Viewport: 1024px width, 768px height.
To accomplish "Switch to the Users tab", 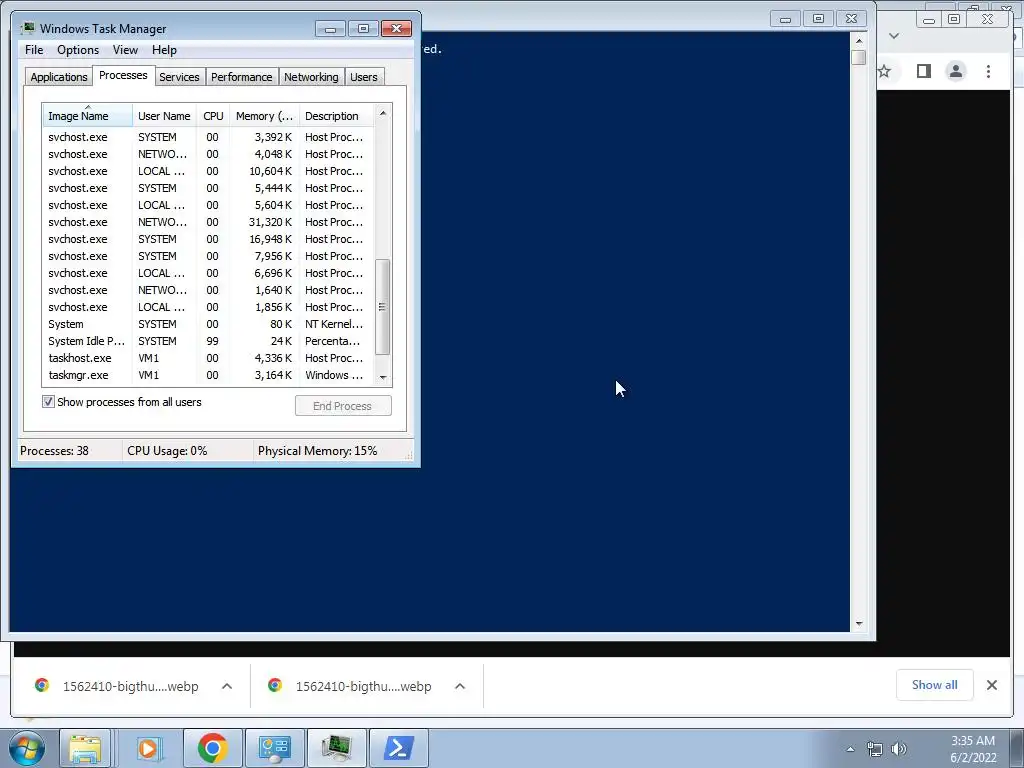I will tap(364, 77).
